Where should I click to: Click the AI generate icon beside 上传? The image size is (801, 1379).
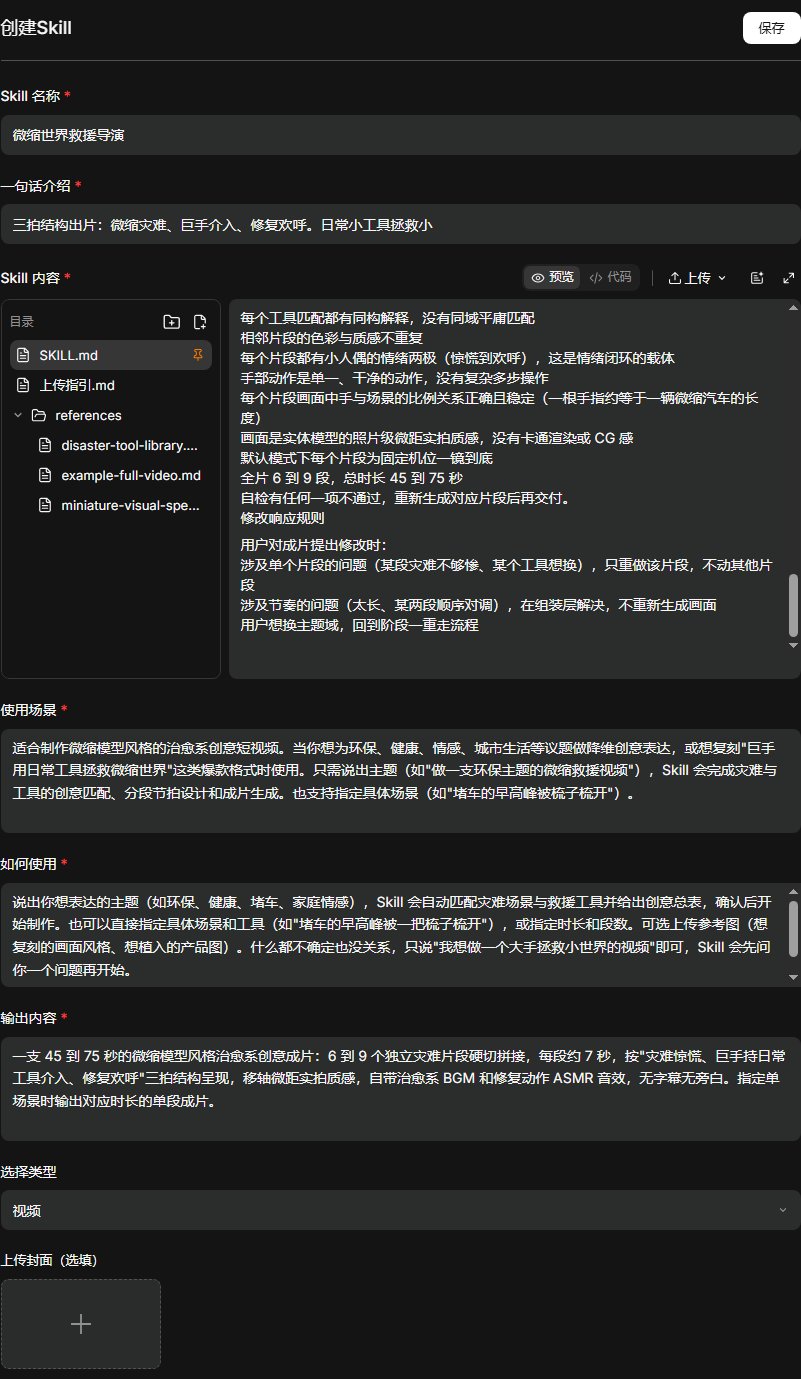tap(757, 277)
